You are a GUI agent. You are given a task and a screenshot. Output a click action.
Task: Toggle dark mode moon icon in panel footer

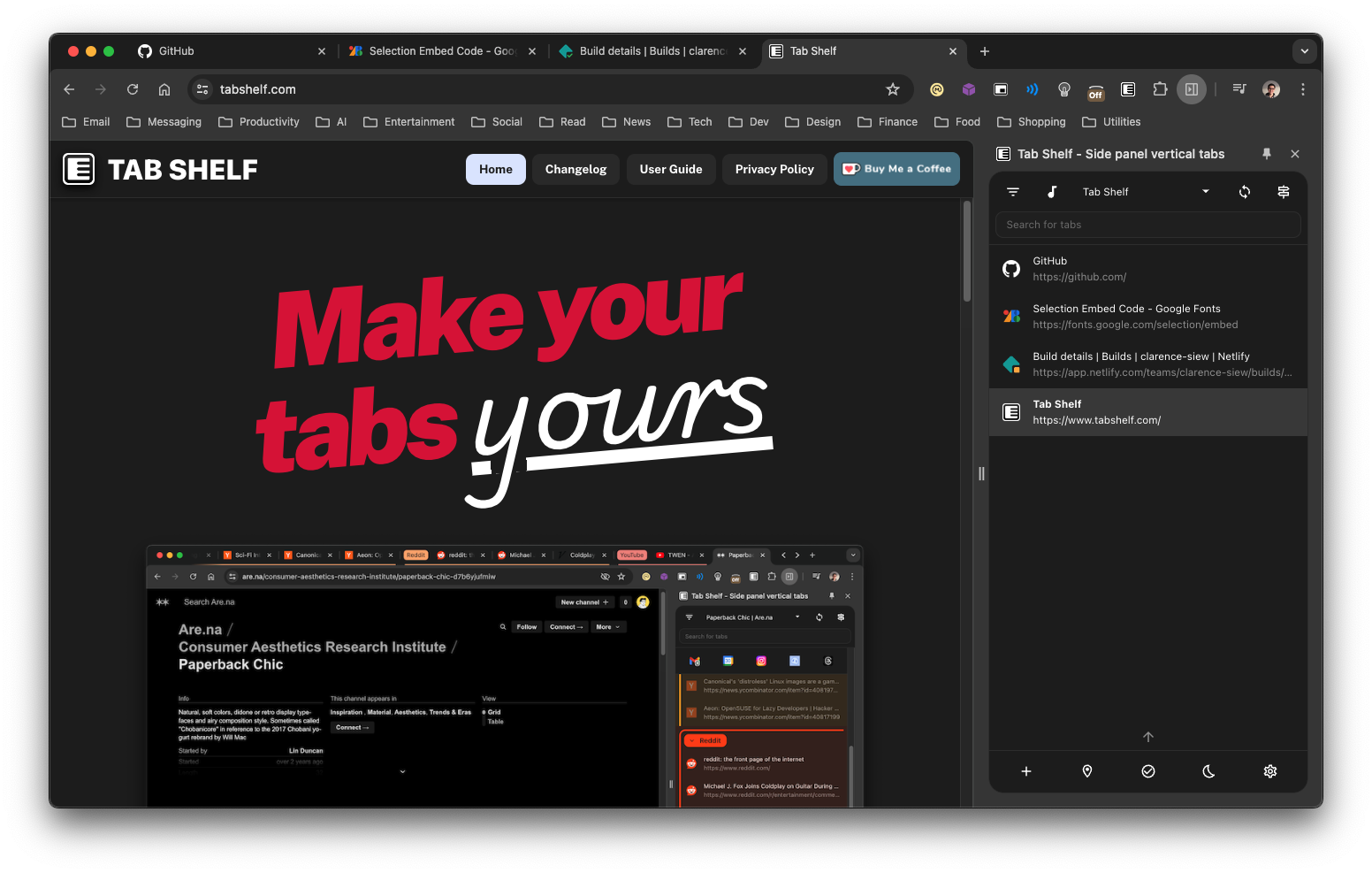[1209, 771]
